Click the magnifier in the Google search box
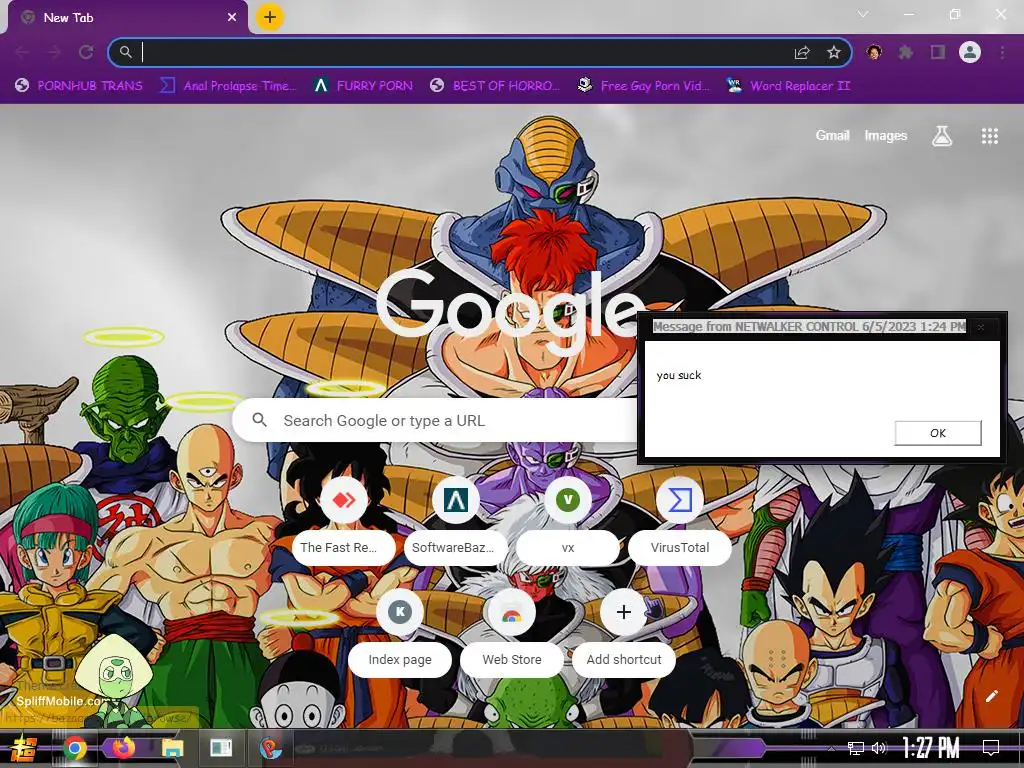 pyautogui.click(x=260, y=420)
